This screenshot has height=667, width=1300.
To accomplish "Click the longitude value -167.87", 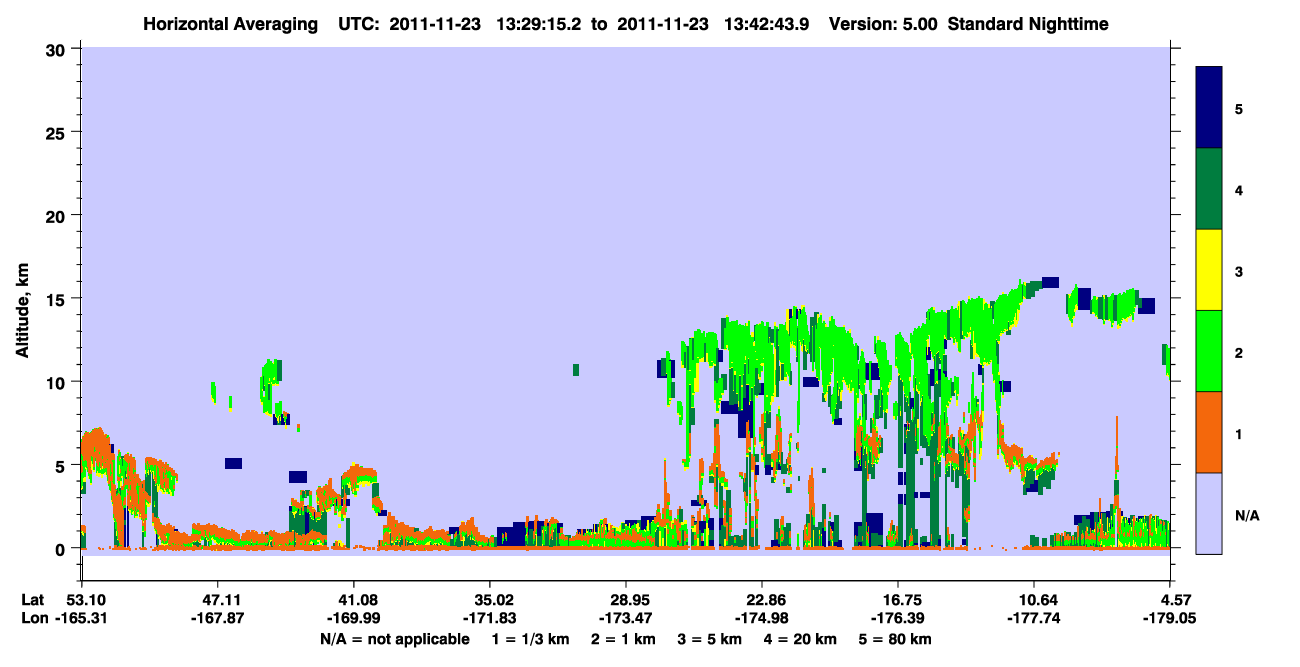I will pyautogui.click(x=217, y=618).
